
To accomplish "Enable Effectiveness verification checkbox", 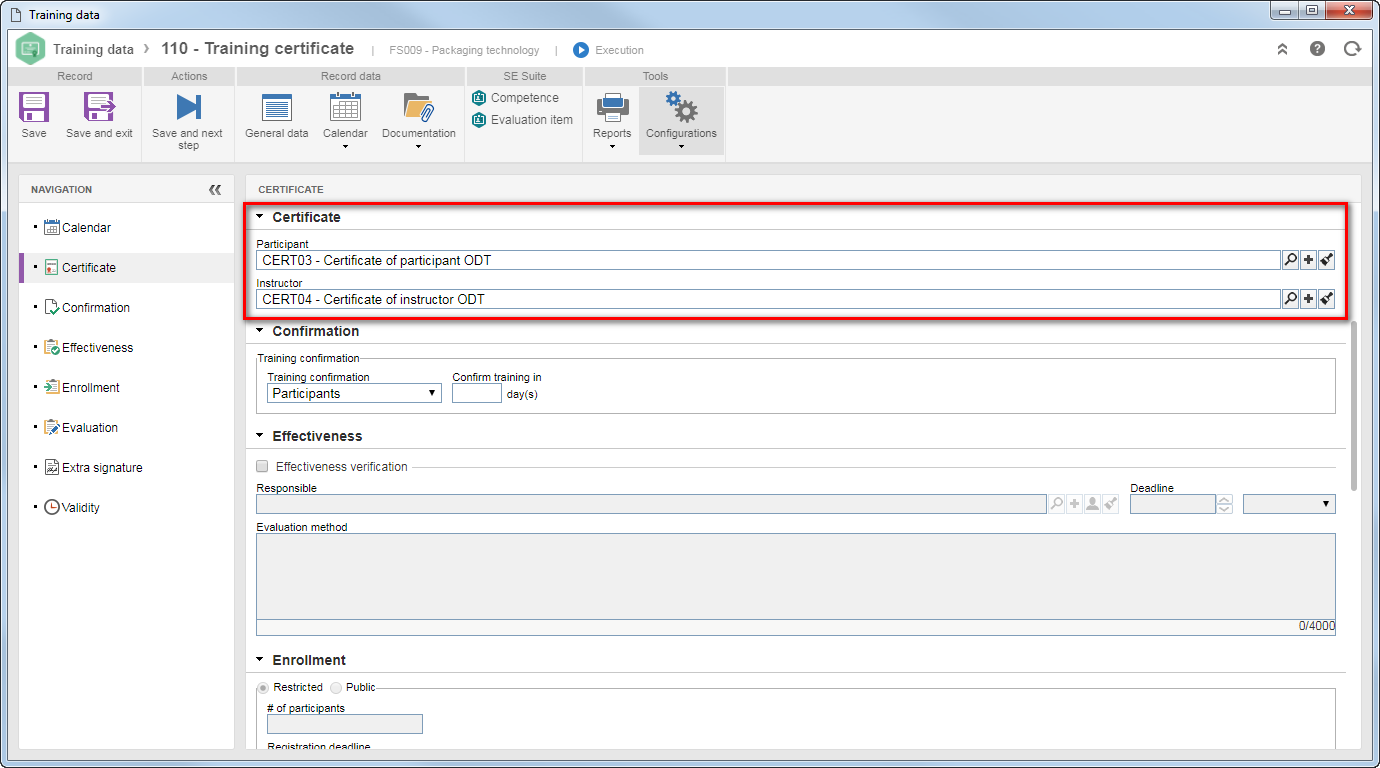I will coord(263,466).
